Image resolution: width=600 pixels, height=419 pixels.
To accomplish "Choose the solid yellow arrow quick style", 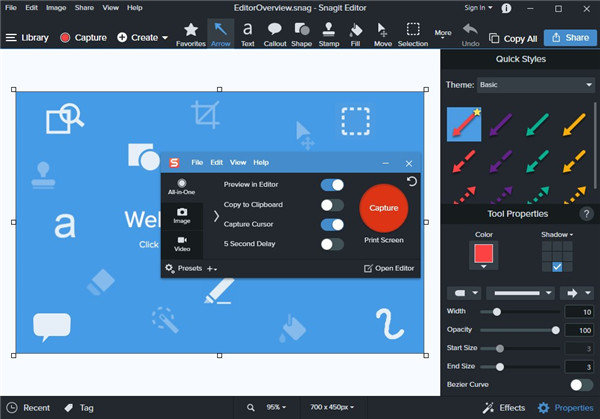I will [x=574, y=125].
